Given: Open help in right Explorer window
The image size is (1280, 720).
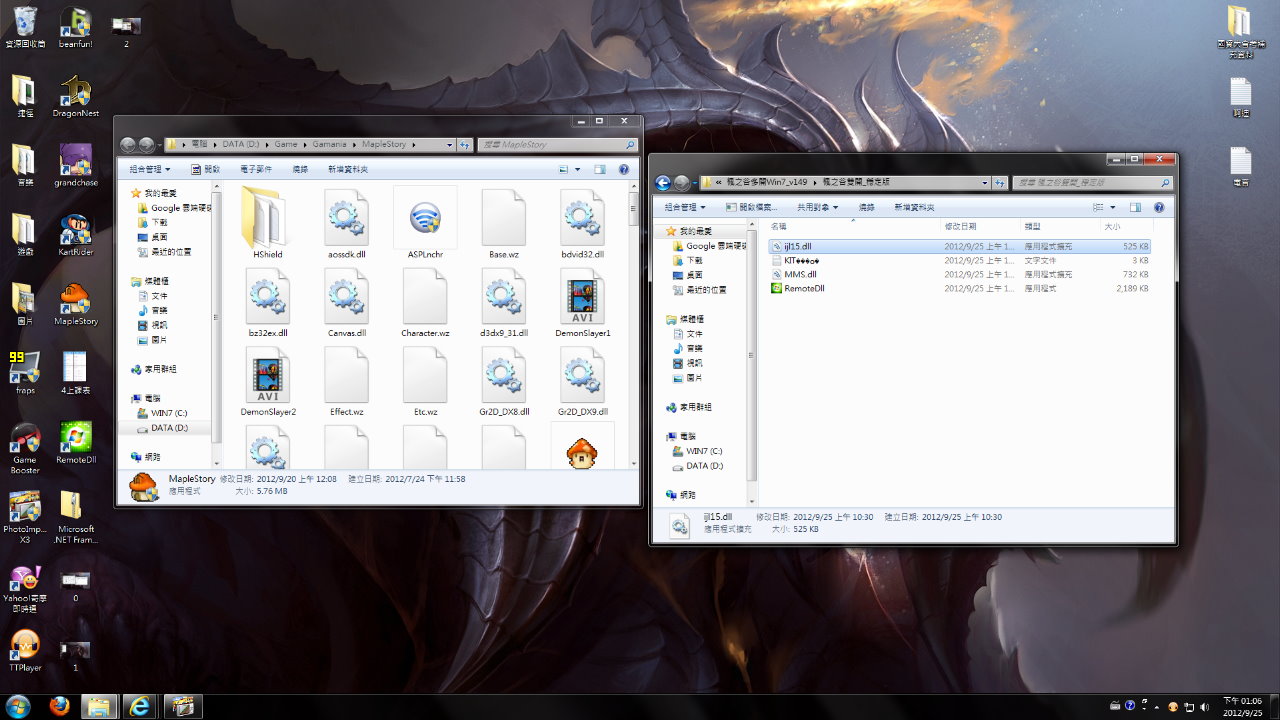Looking at the screenshot, I should click(x=1159, y=207).
